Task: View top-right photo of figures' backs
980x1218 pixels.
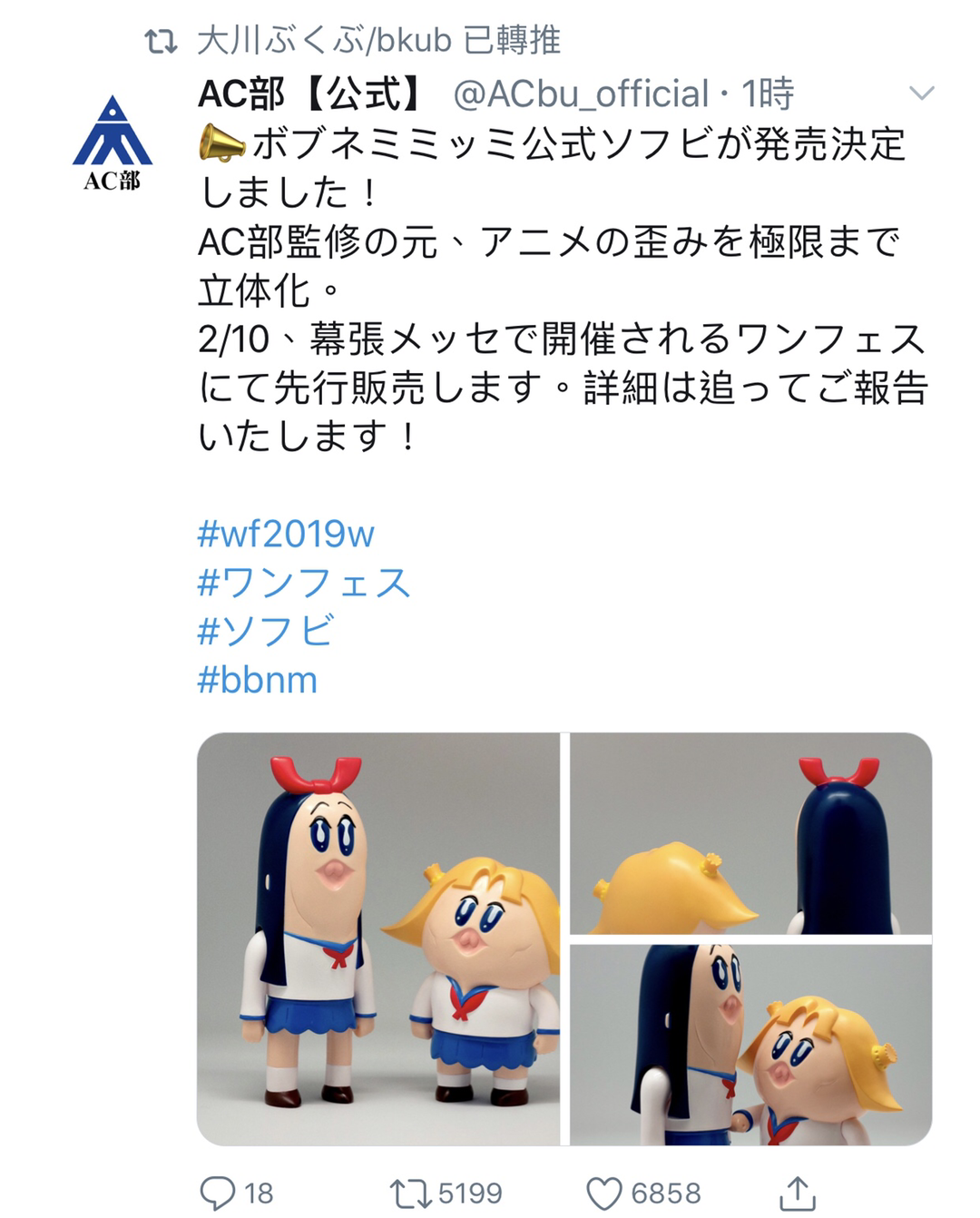Action: pos(750,833)
